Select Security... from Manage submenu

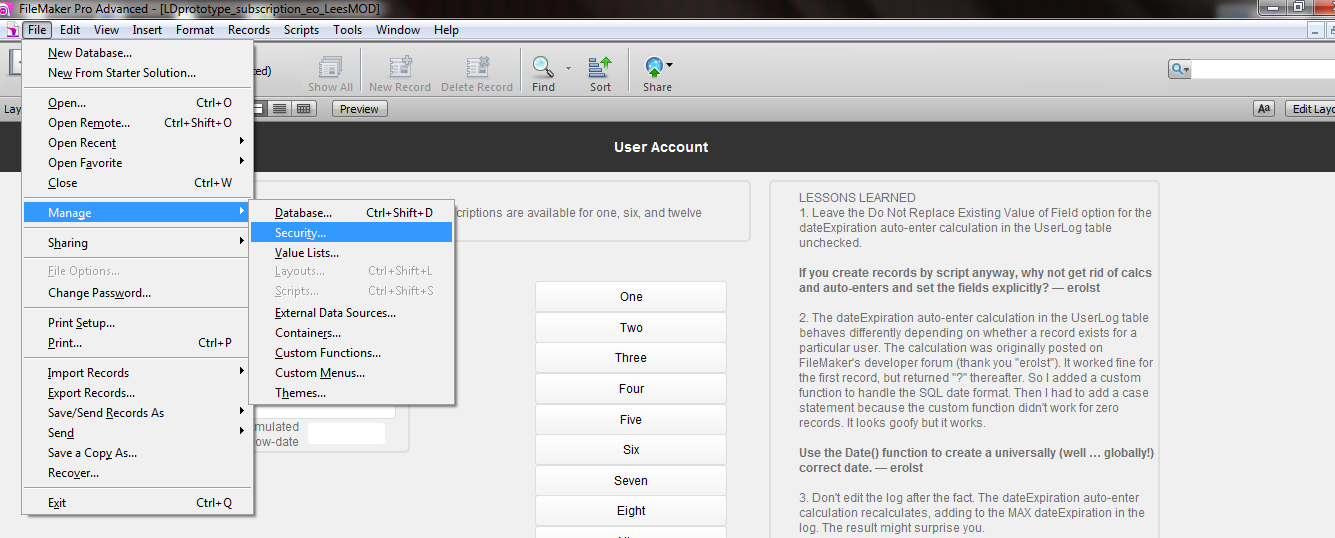[x=300, y=233]
